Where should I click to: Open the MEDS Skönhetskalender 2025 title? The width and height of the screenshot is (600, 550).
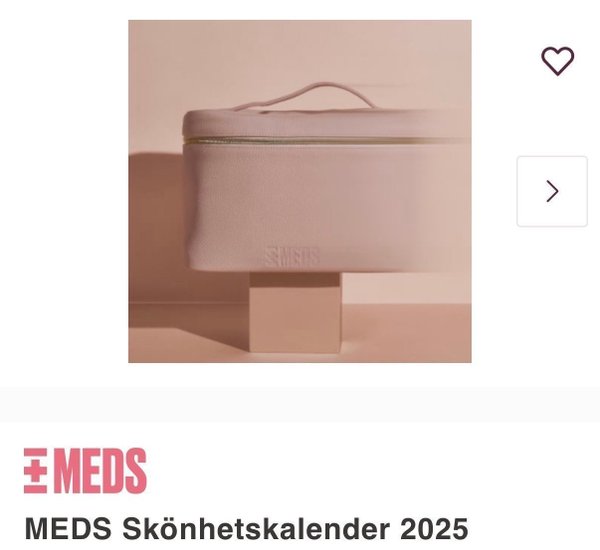pos(246,529)
